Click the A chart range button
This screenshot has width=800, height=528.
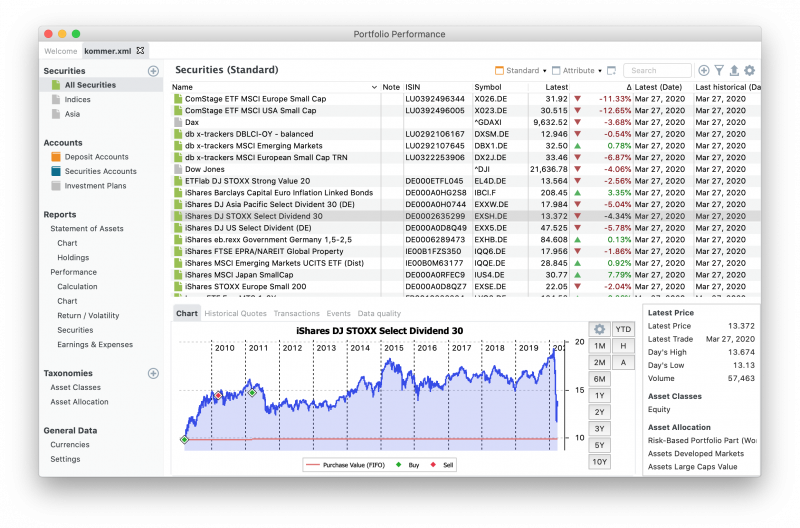(x=623, y=363)
